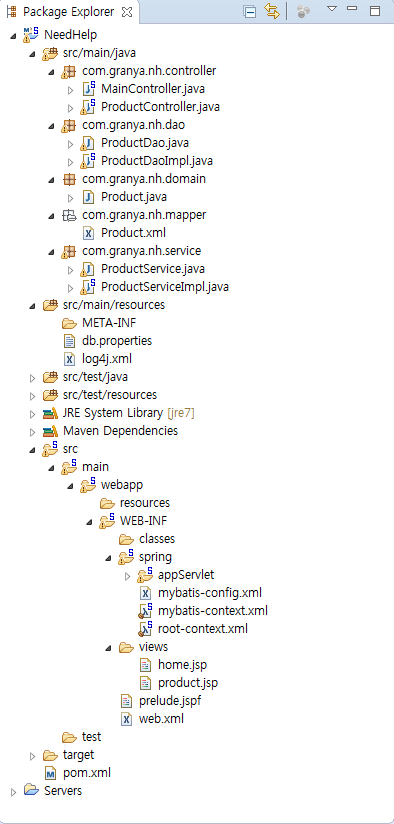Expand the target folder
Viewport: 394px width, 824px height.
pos(33,755)
